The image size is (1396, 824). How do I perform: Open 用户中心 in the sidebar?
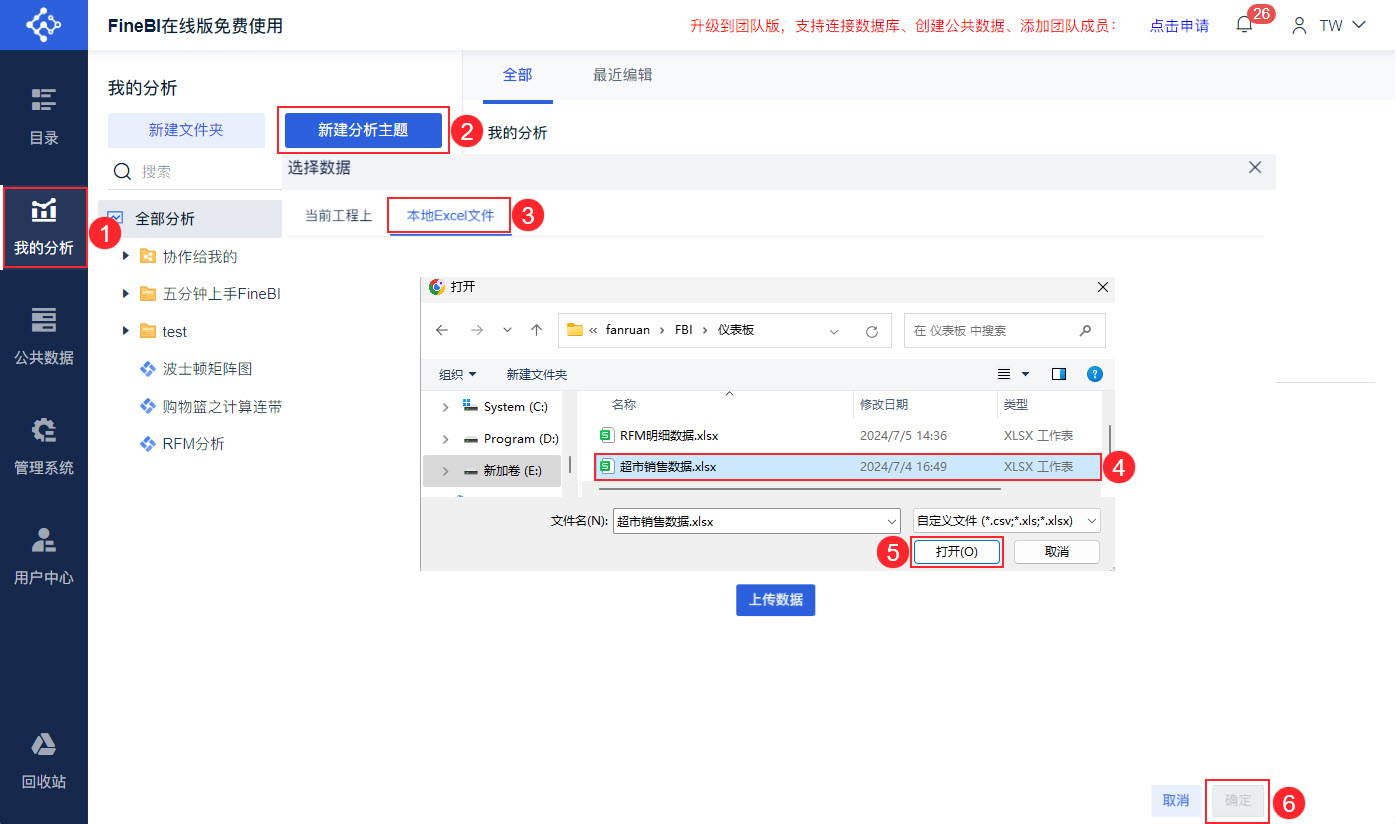pos(44,556)
